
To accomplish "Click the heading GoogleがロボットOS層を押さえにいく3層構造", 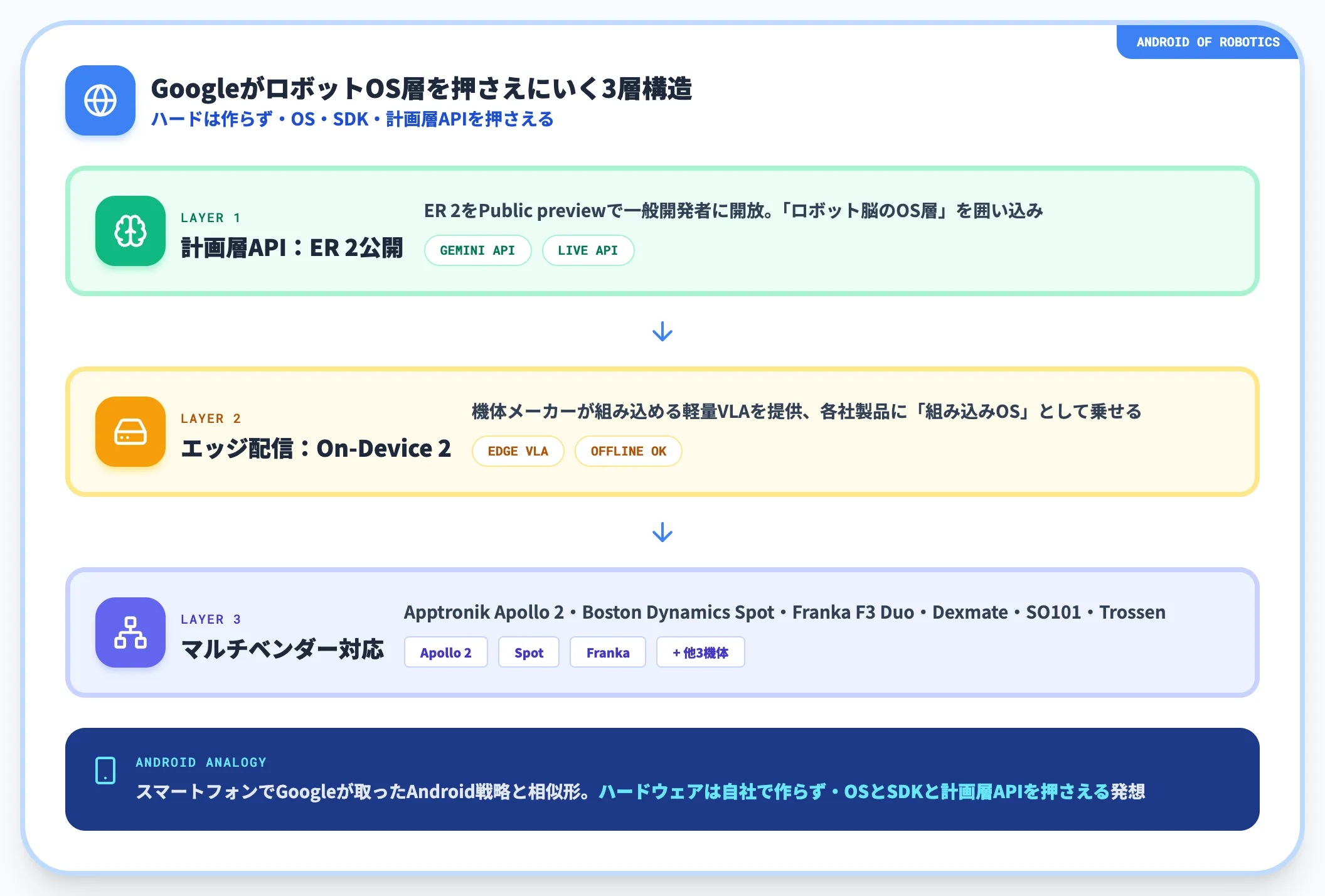I will (421, 88).
